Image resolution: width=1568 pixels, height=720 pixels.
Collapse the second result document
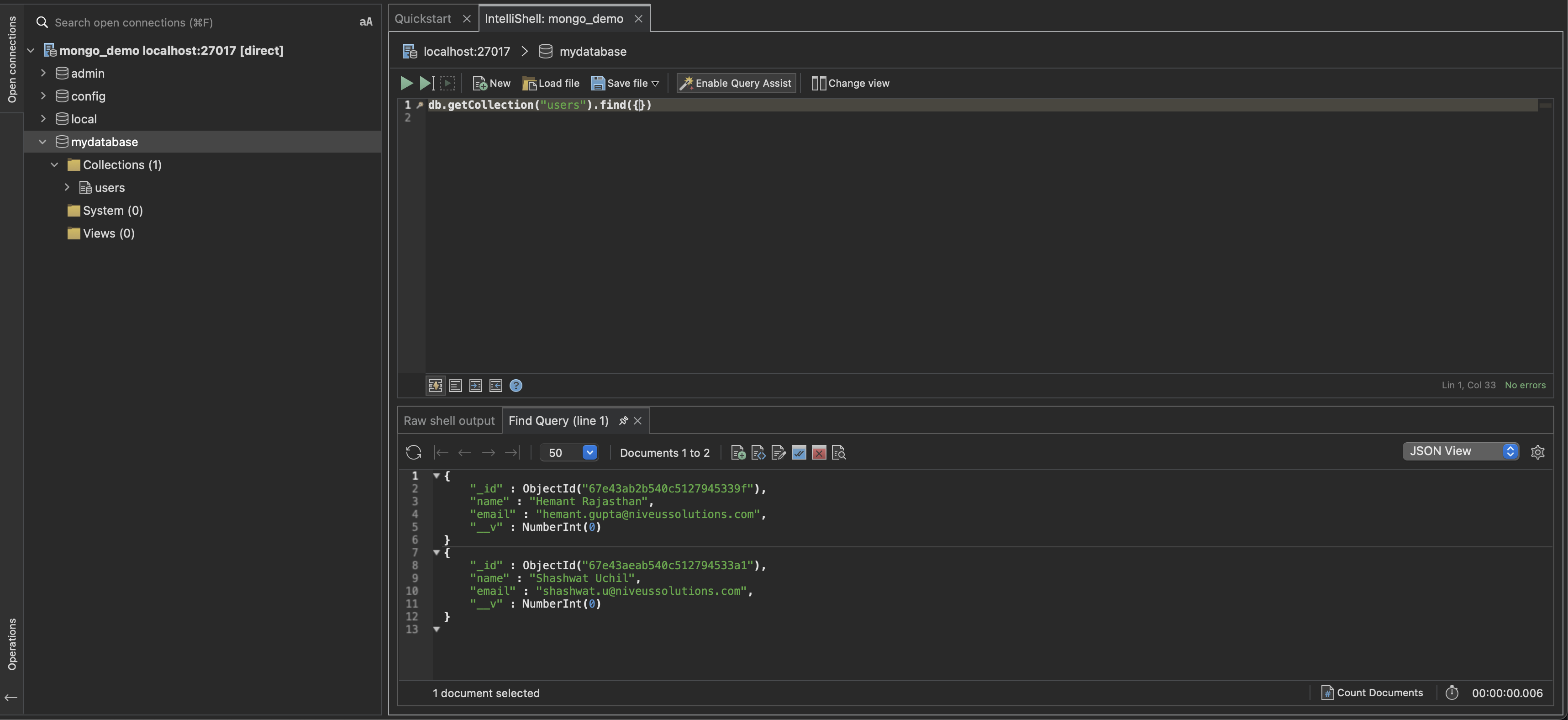click(x=437, y=552)
